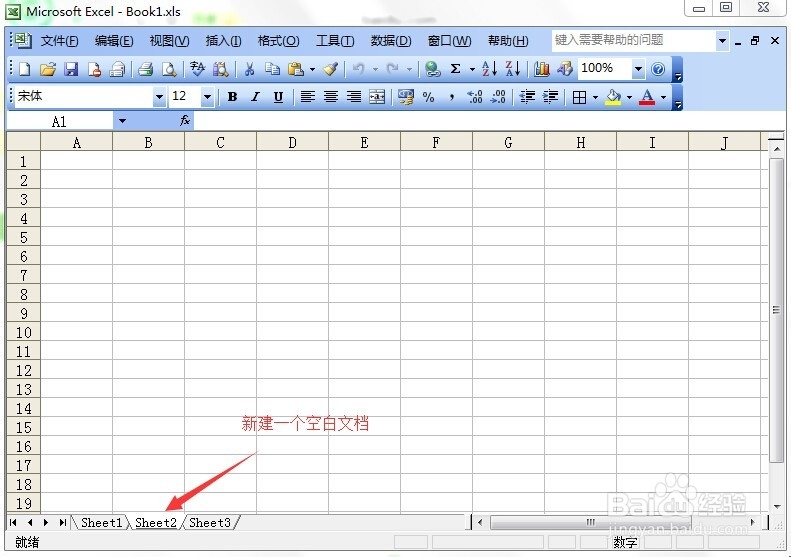Screen dimensions: 791x557
Task: Align text right in cell
Action: pos(354,96)
